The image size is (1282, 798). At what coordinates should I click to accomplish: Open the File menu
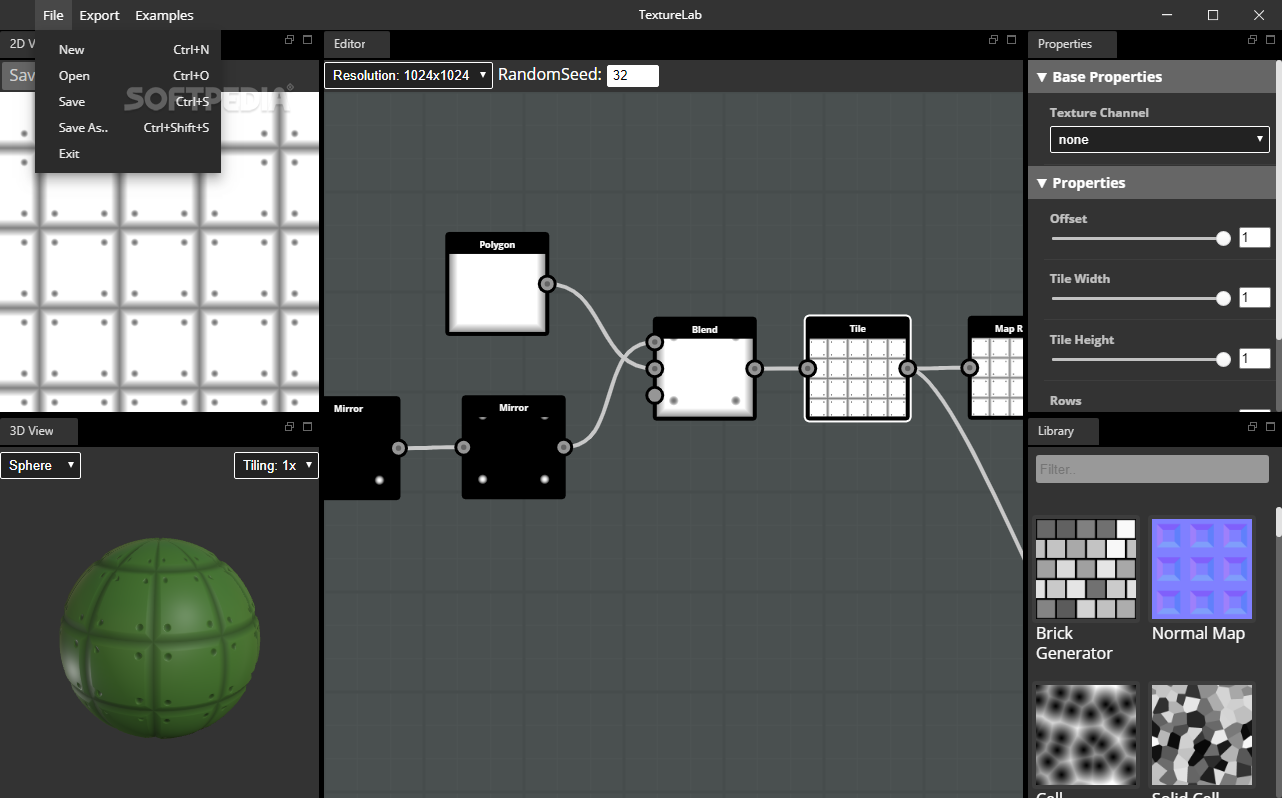coord(53,15)
